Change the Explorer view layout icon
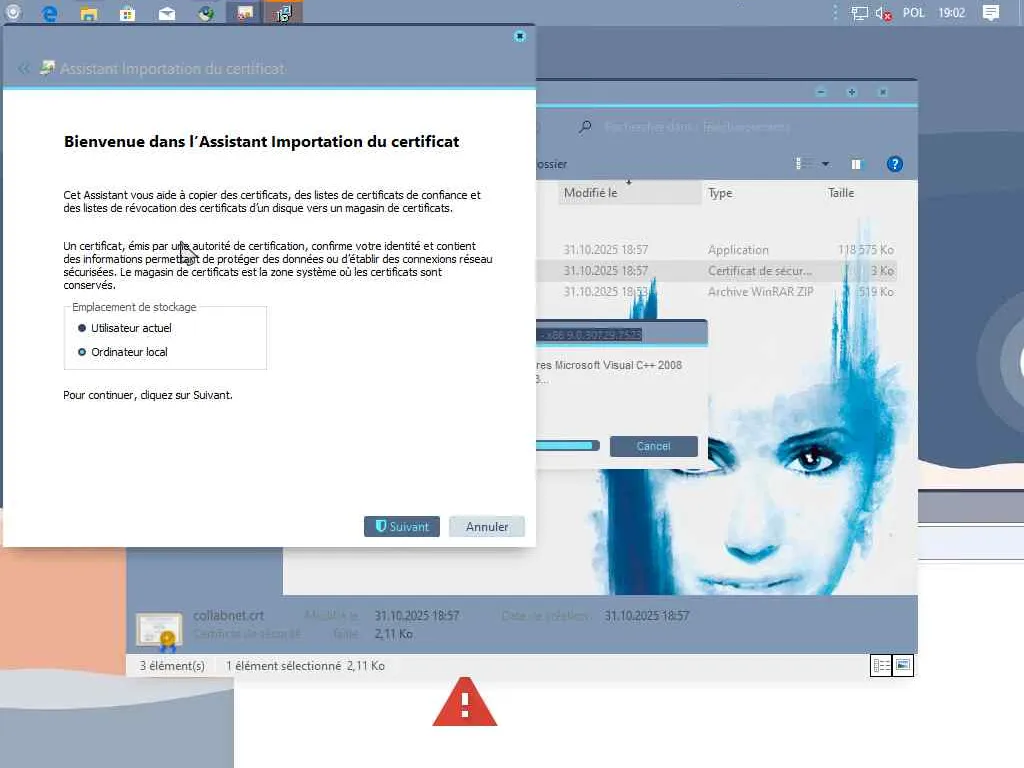 [x=803, y=164]
